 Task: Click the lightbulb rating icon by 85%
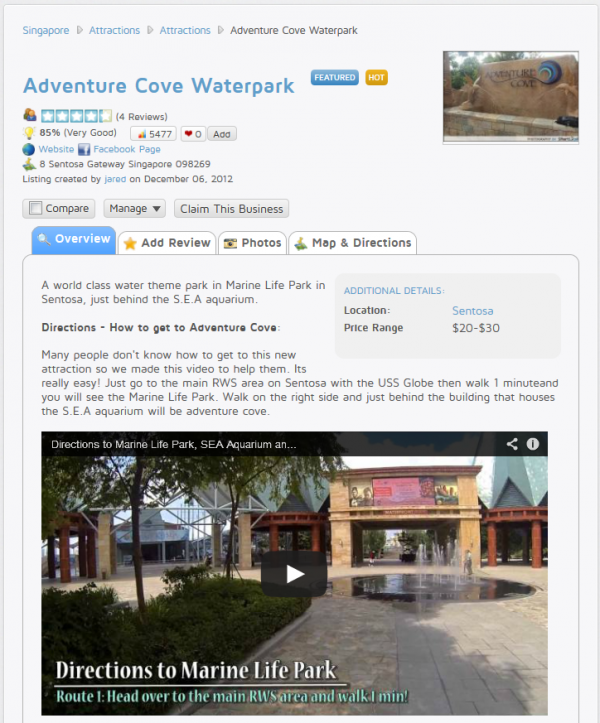[29, 133]
